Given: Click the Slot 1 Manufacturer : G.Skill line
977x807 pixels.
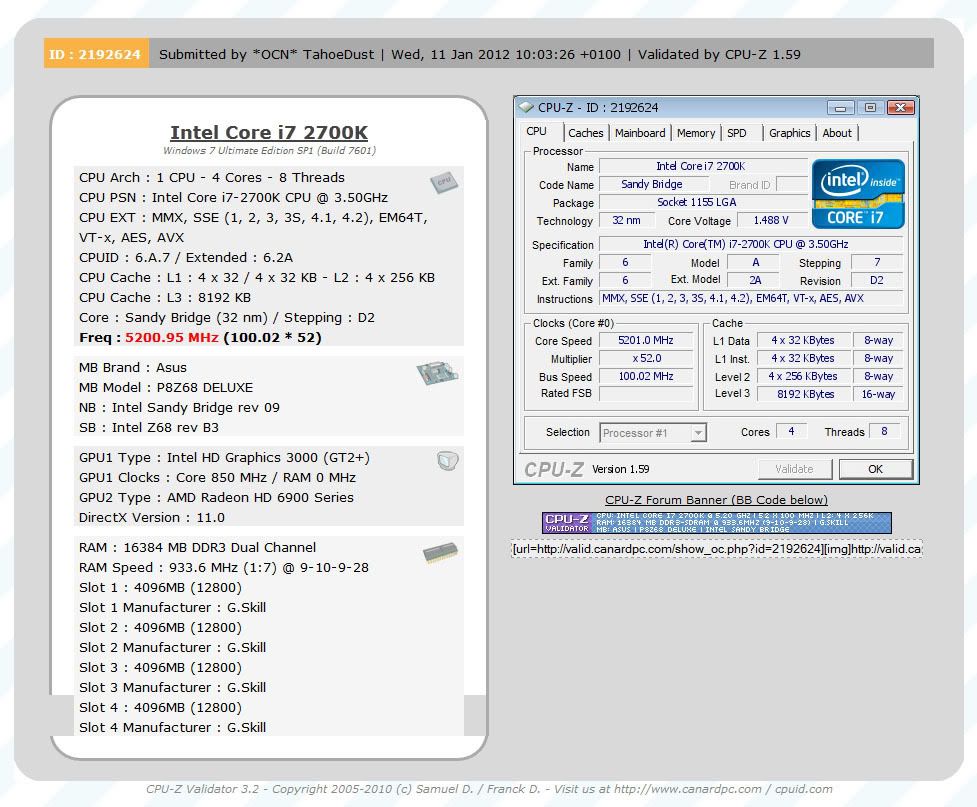Looking at the screenshot, I should pyautogui.click(x=173, y=608).
